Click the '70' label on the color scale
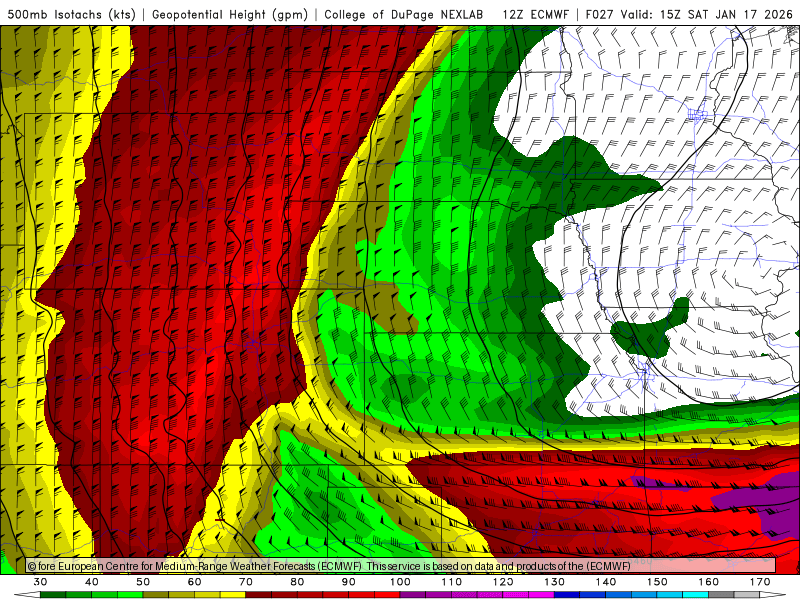 [x=246, y=582]
